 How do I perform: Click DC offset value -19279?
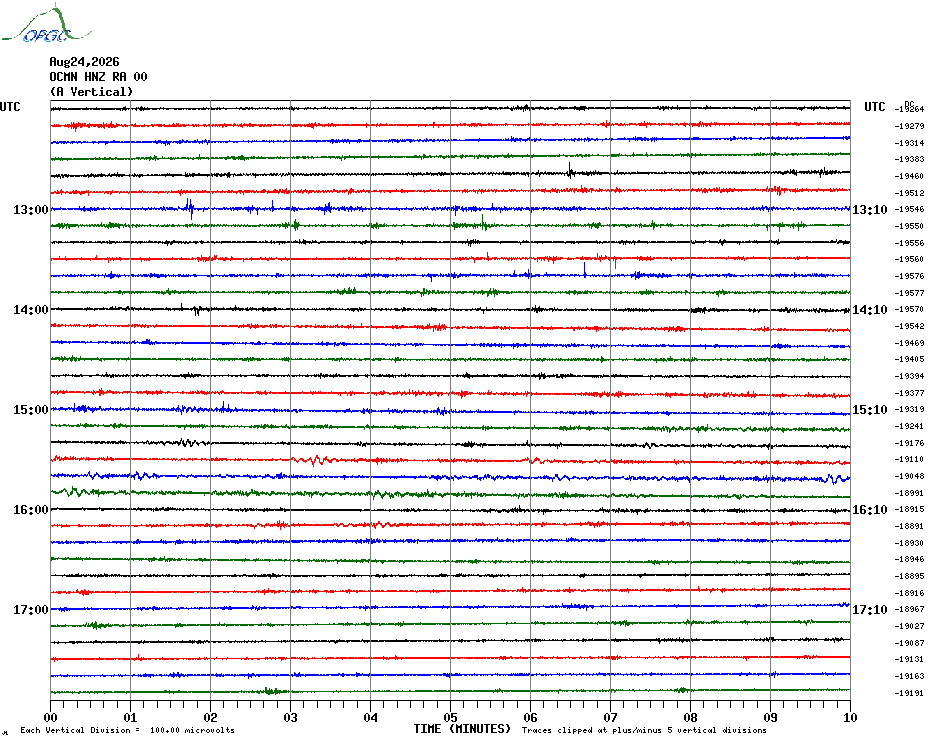tap(909, 126)
